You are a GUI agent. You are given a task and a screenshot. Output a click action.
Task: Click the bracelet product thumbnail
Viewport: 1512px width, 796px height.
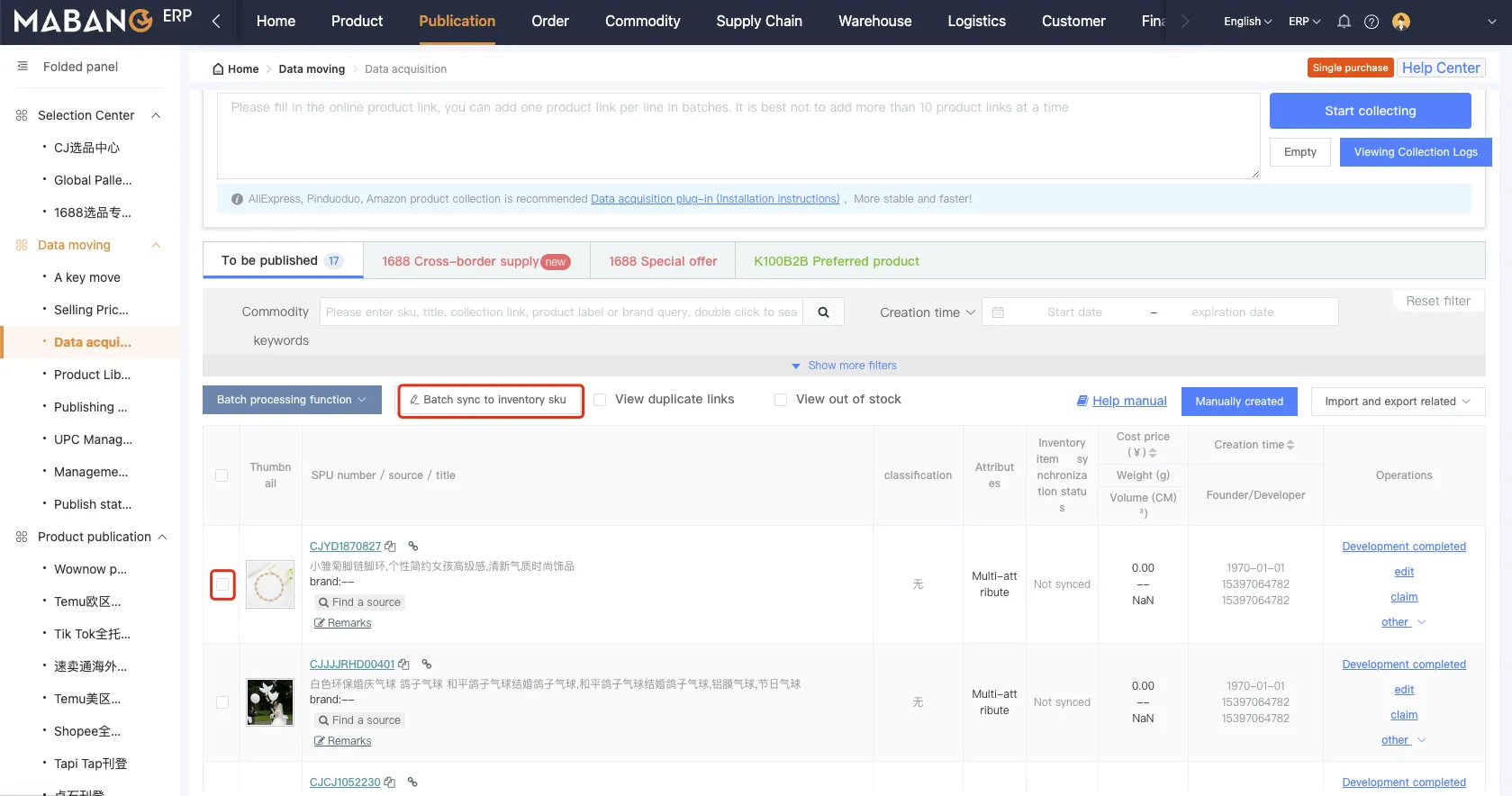point(270,584)
